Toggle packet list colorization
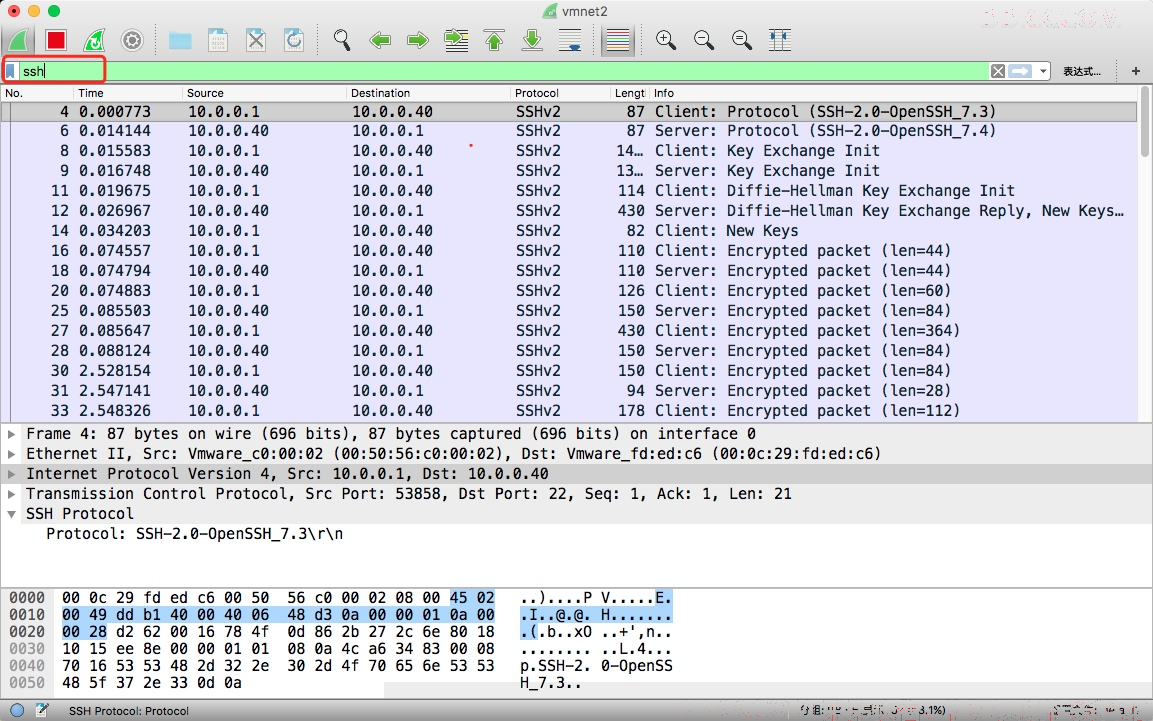 tap(618, 40)
